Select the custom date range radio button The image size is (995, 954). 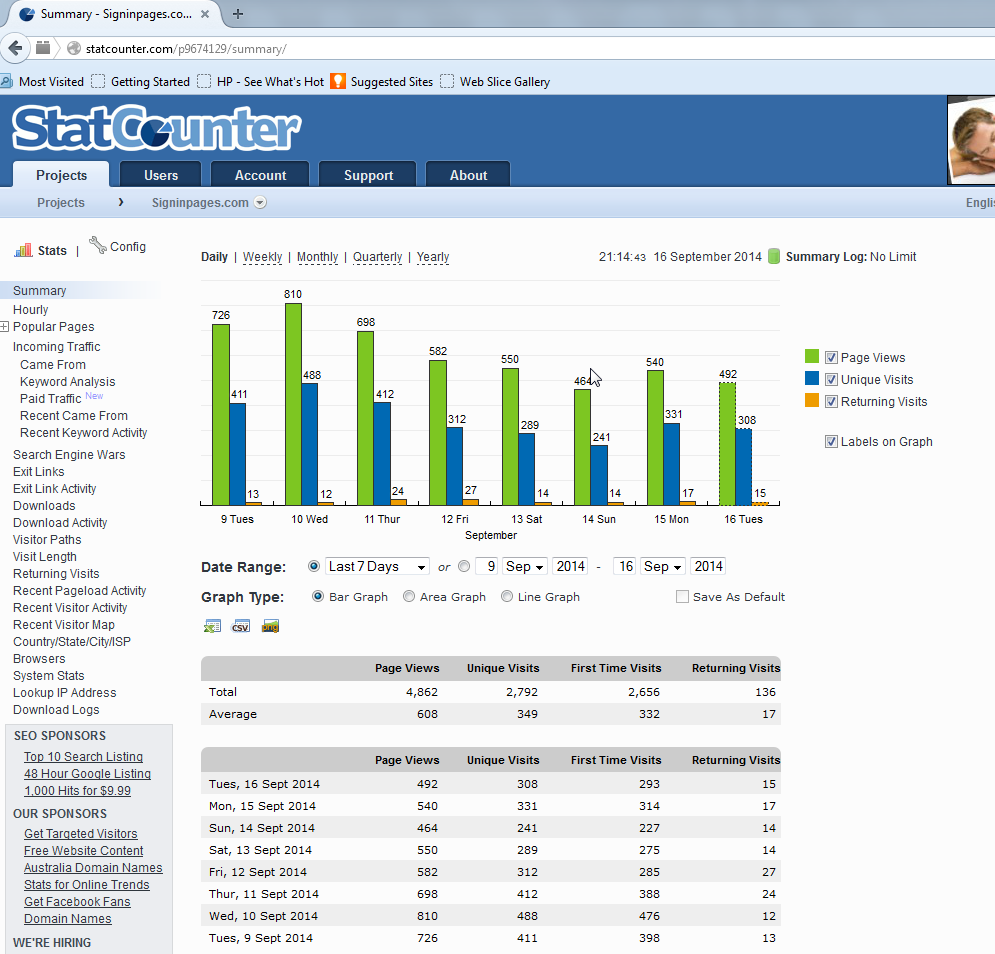click(464, 566)
